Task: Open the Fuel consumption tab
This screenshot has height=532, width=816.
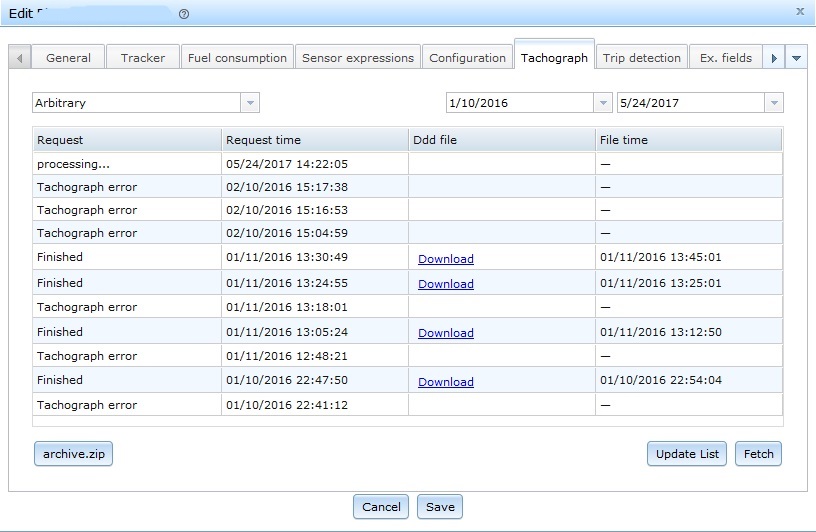Action: pyautogui.click(x=237, y=58)
